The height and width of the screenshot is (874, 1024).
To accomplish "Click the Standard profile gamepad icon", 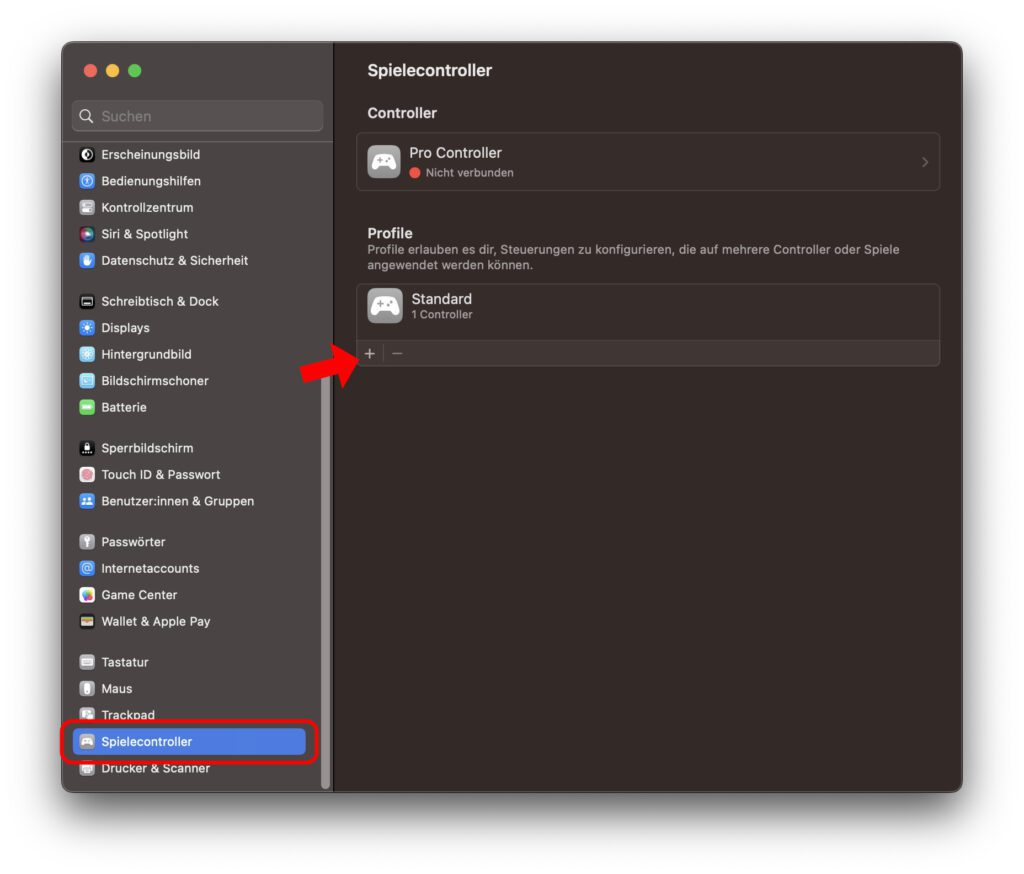I will point(385,306).
